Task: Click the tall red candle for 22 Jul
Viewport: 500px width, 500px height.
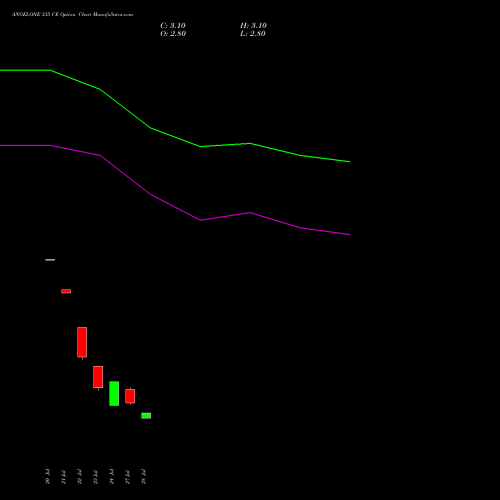Action: [x=82, y=342]
